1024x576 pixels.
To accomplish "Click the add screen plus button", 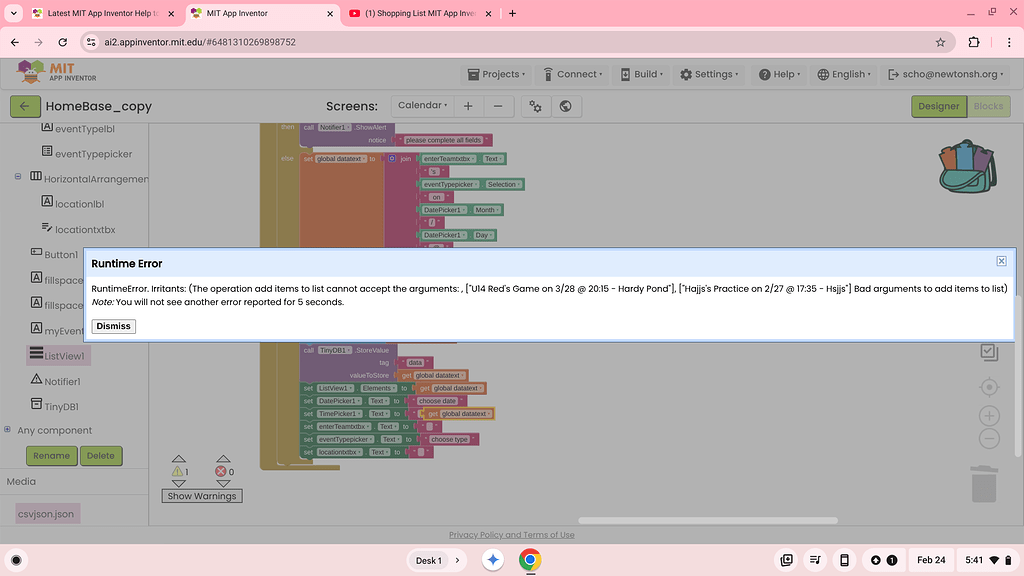I will point(467,106).
